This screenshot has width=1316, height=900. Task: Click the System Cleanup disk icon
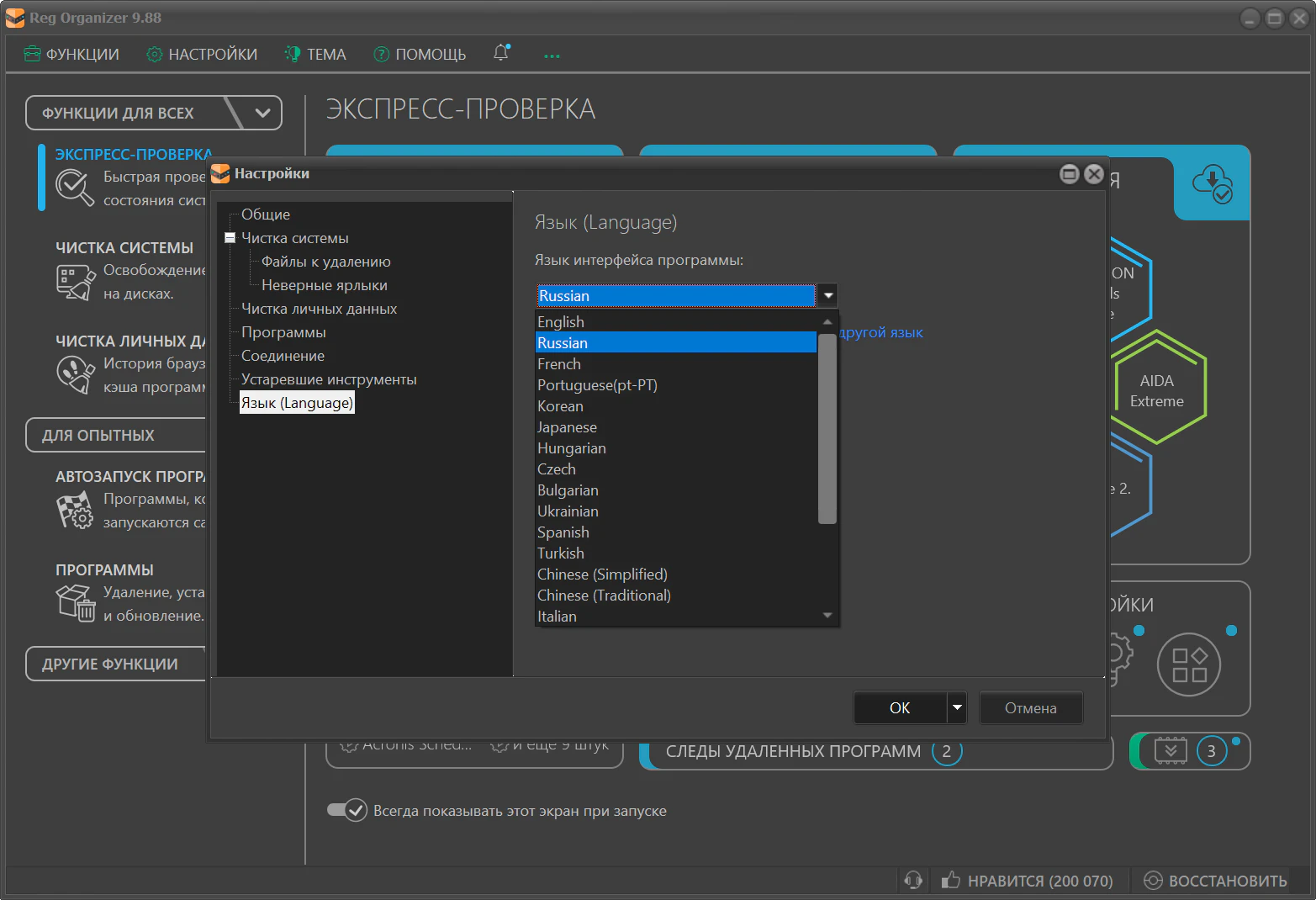tap(75, 282)
